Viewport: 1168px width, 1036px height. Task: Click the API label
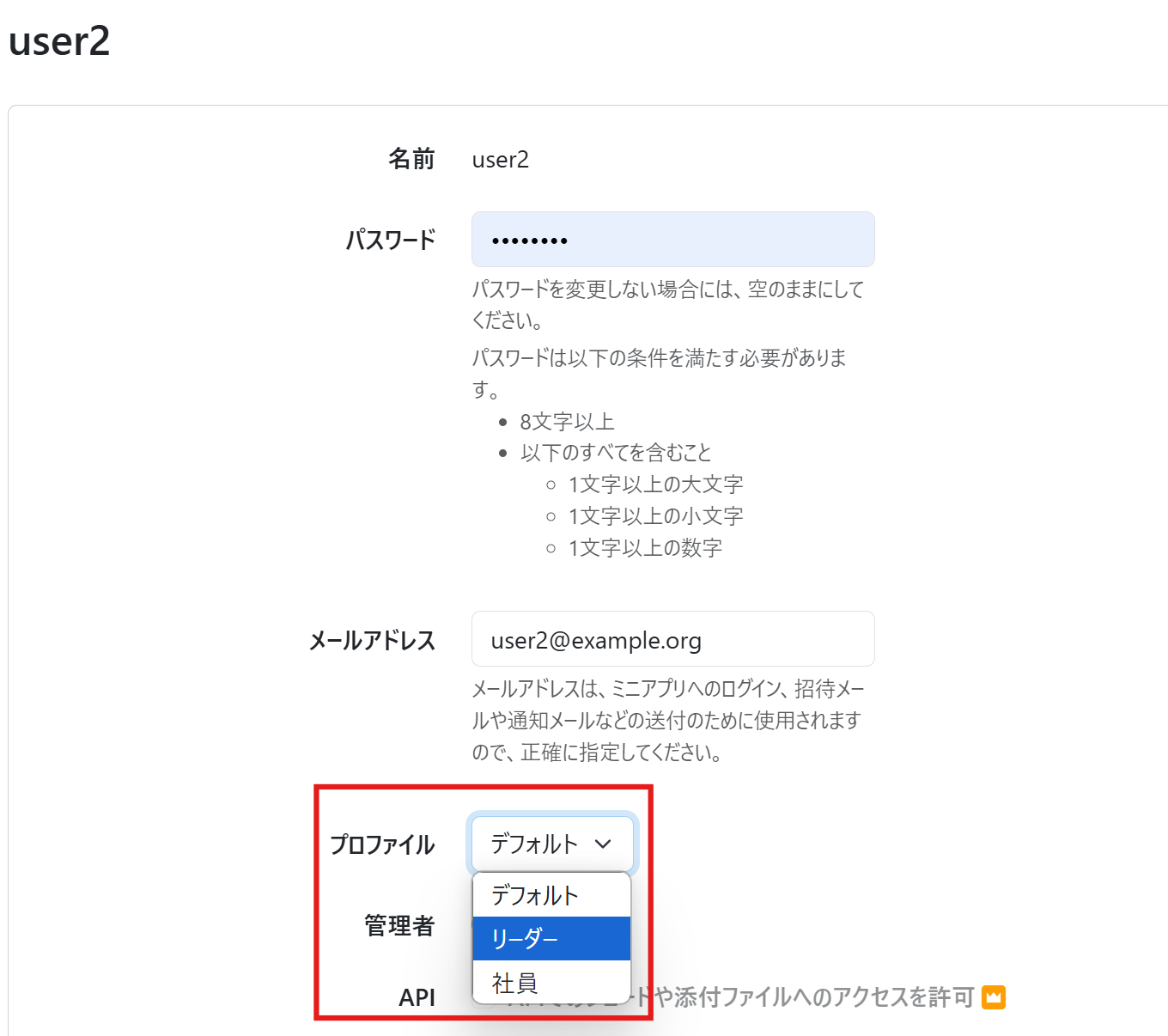417,997
